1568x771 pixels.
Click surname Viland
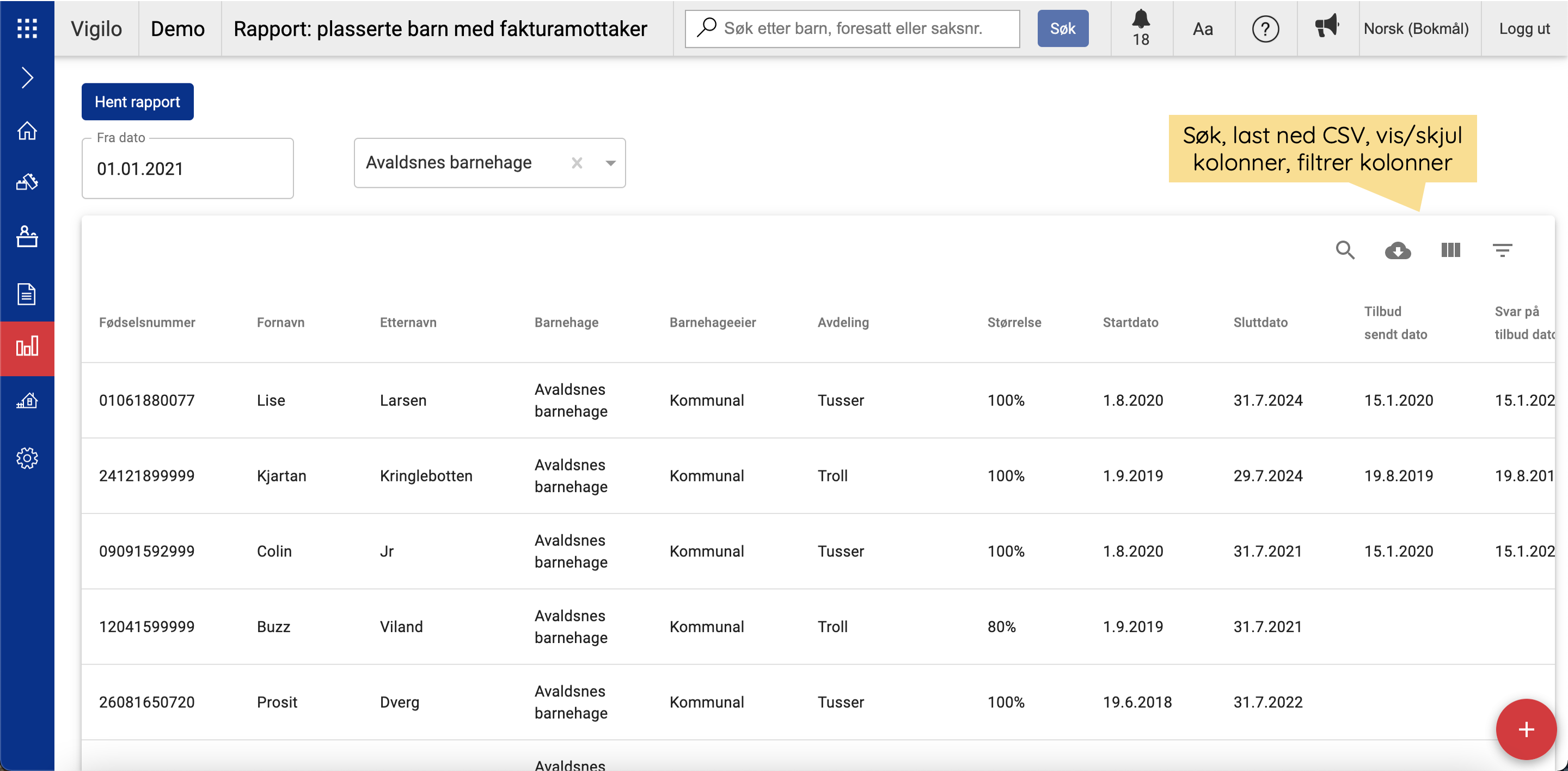[401, 627]
